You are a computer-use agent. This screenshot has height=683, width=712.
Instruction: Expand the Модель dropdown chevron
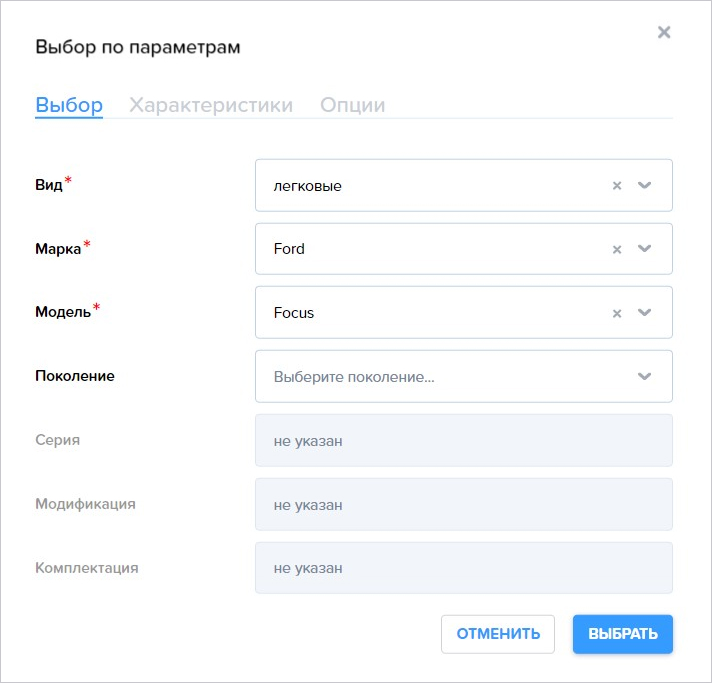pyautogui.click(x=644, y=312)
